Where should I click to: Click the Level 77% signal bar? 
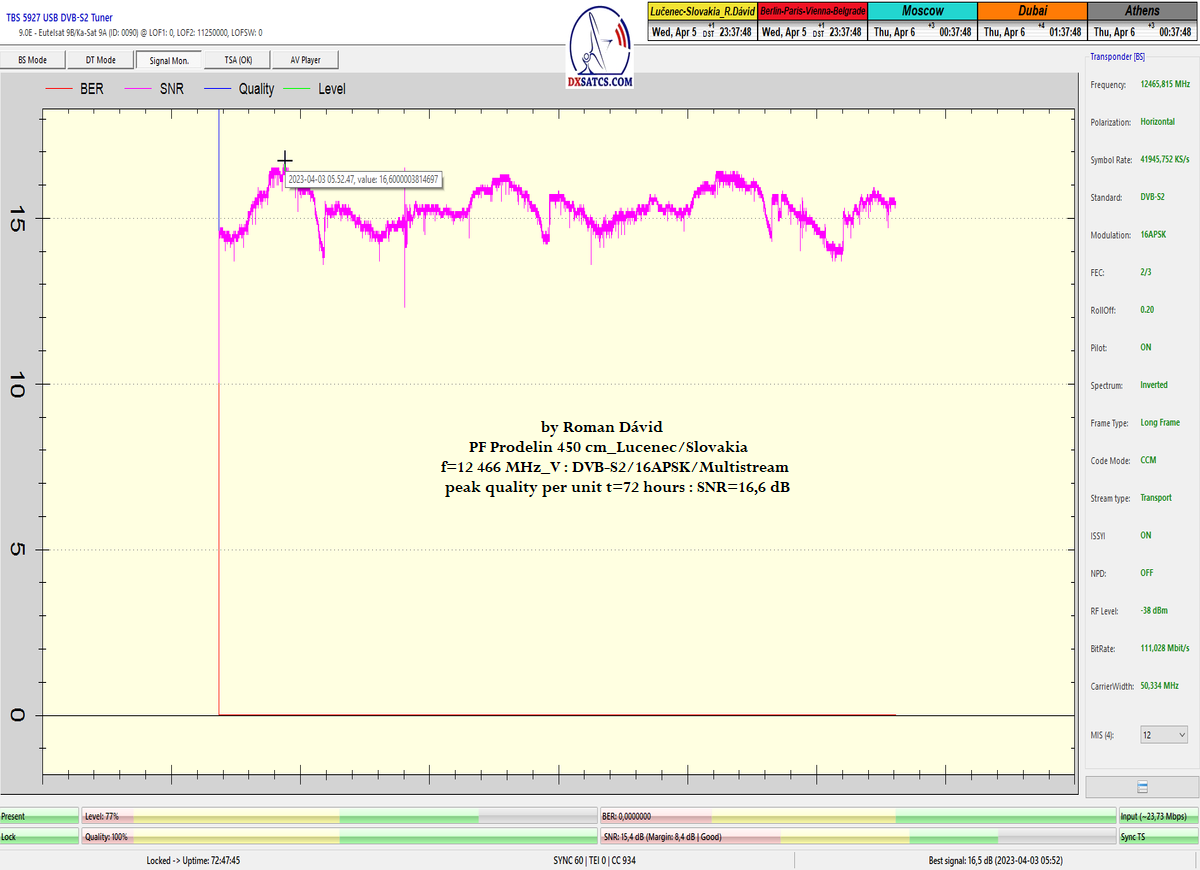[x=338, y=816]
